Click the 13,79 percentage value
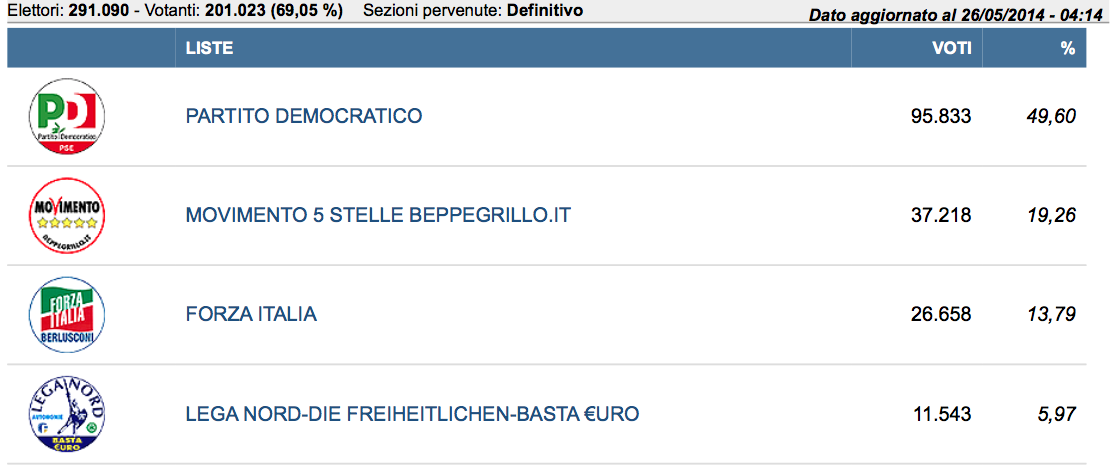This screenshot has width=1113, height=466. [1052, 314]
